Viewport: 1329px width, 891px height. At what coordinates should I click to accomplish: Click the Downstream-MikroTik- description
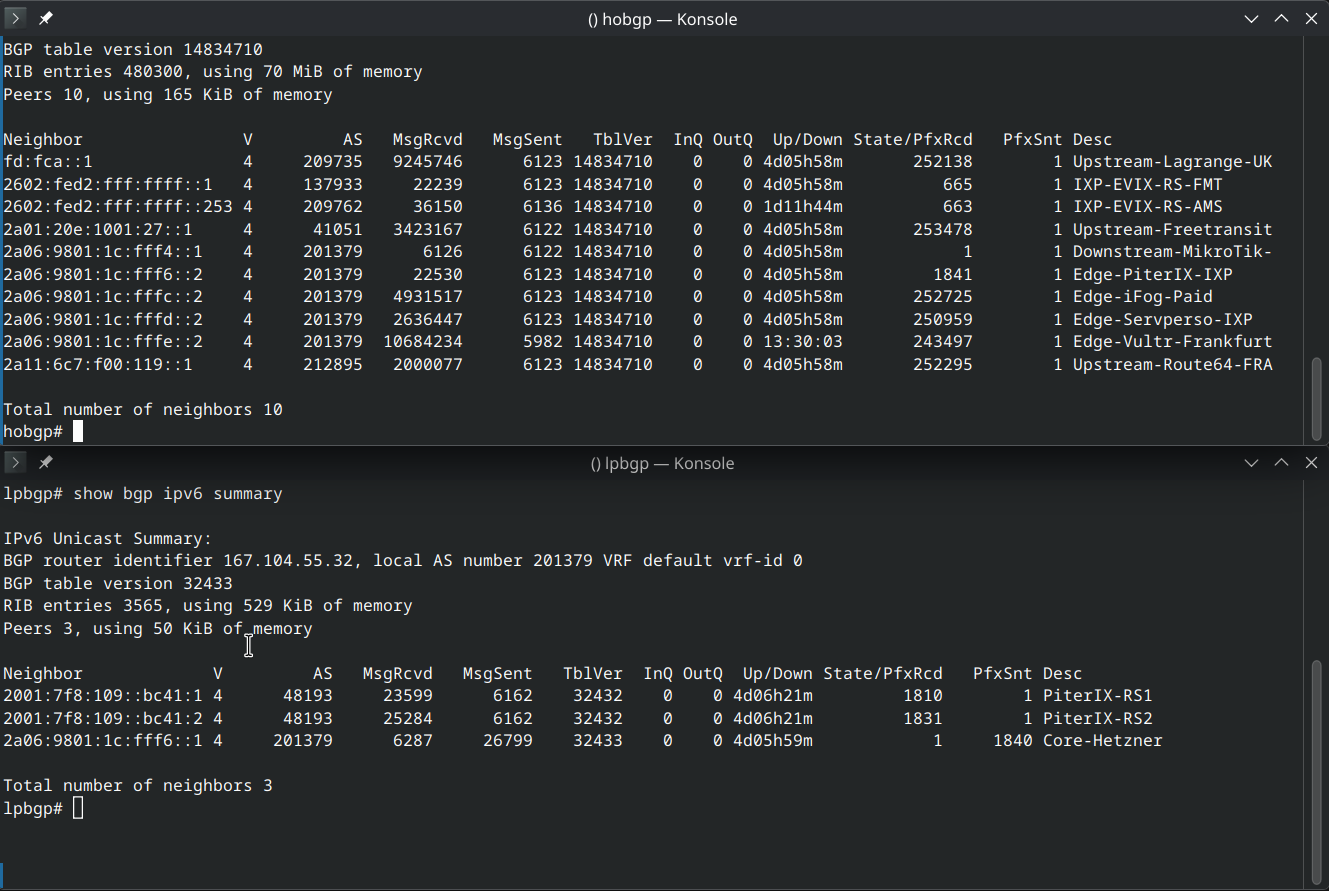[x=1173, y=252]
